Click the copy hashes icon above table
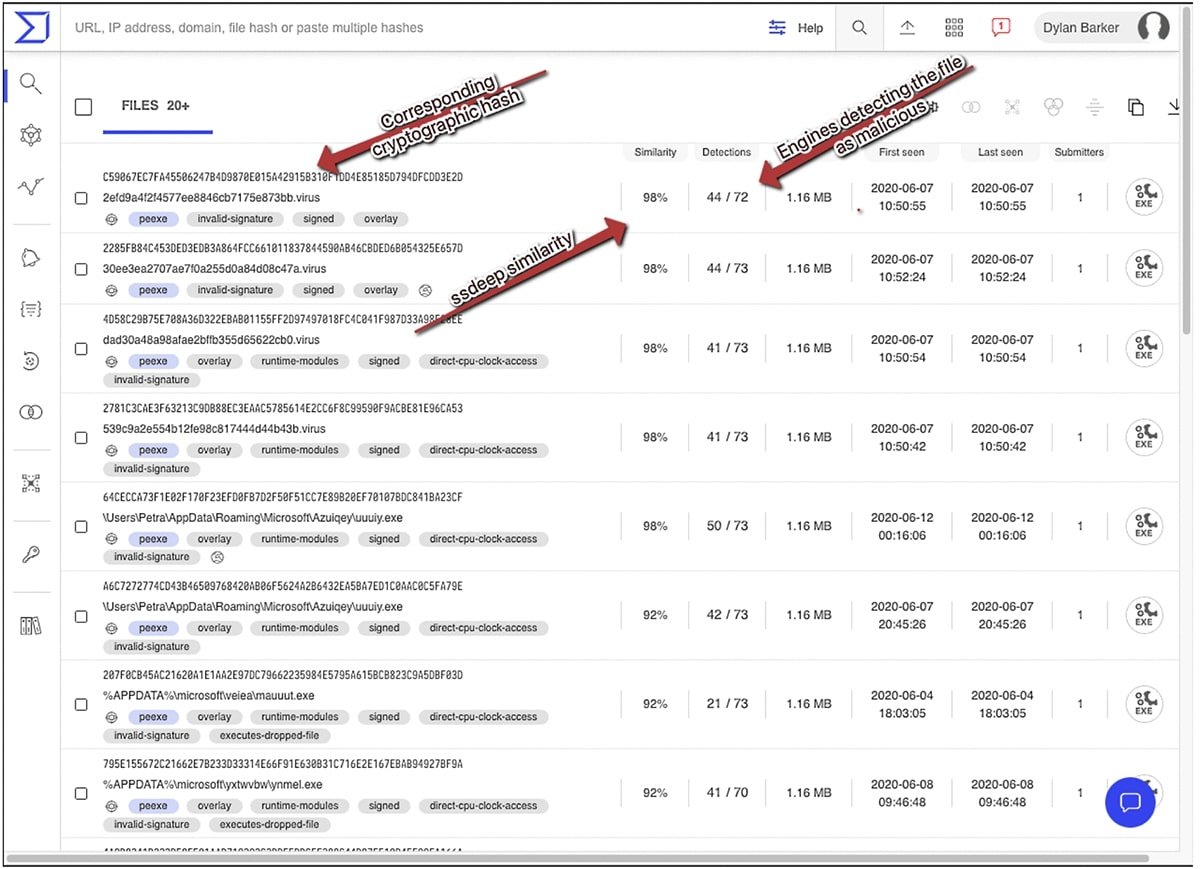 [1135, 107]
